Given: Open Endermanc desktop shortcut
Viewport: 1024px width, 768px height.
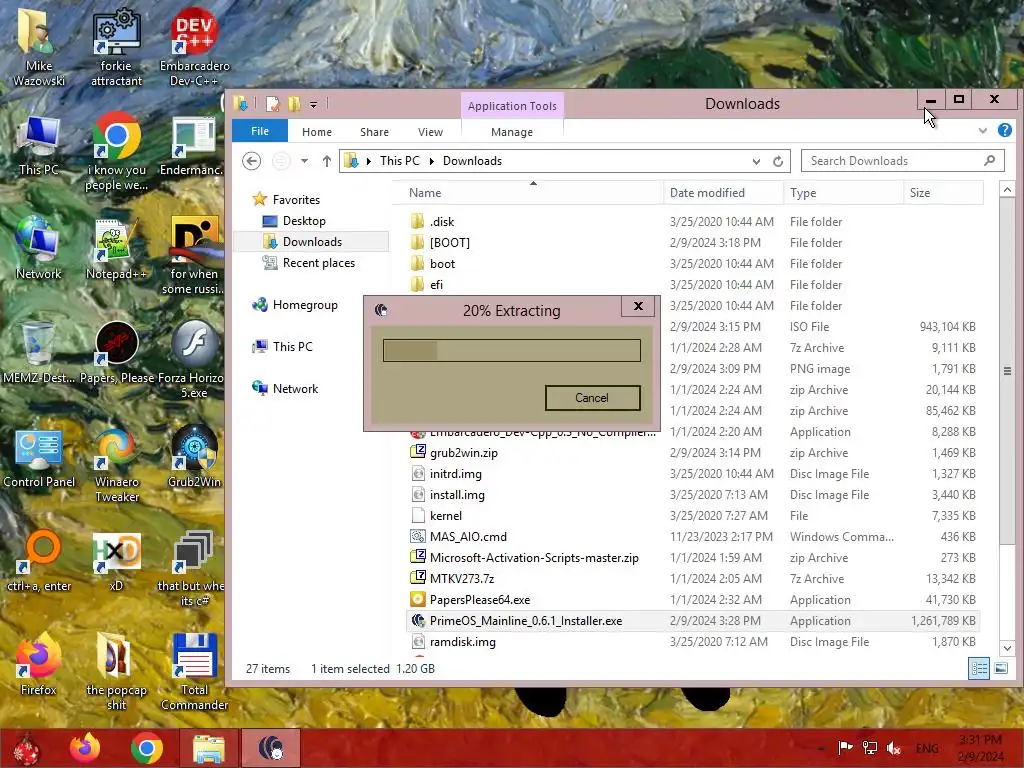Looking at the screenshot, I should pyautogui.click(x=194, y=147).
